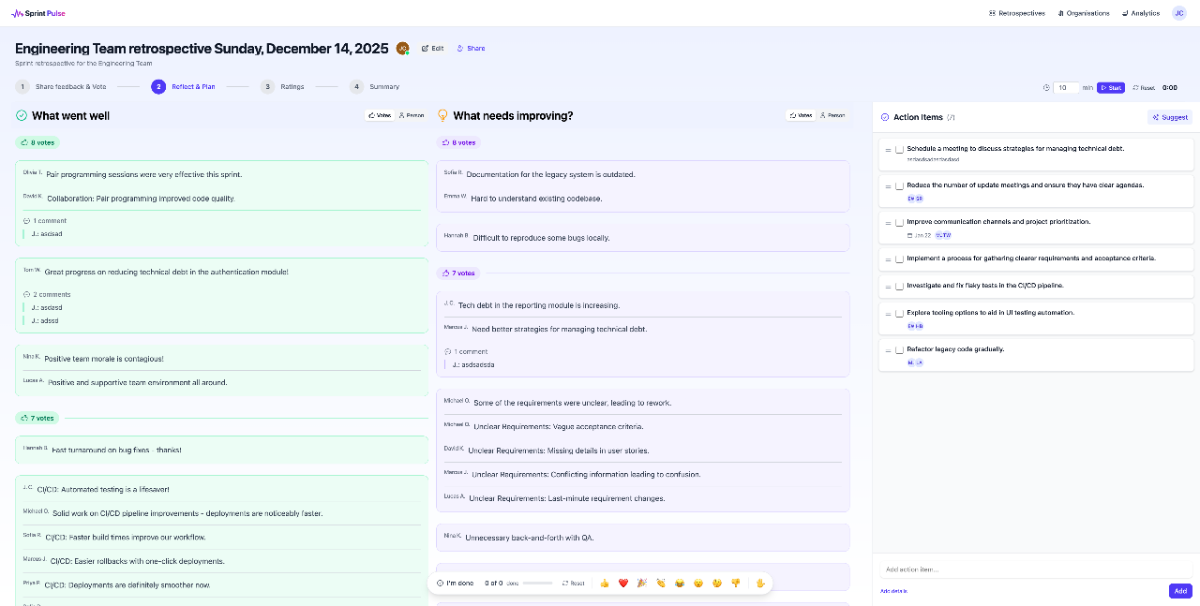The image size is (1200, 606).
Task: Open the Analytics nav item
Action: pos(1141,13)
